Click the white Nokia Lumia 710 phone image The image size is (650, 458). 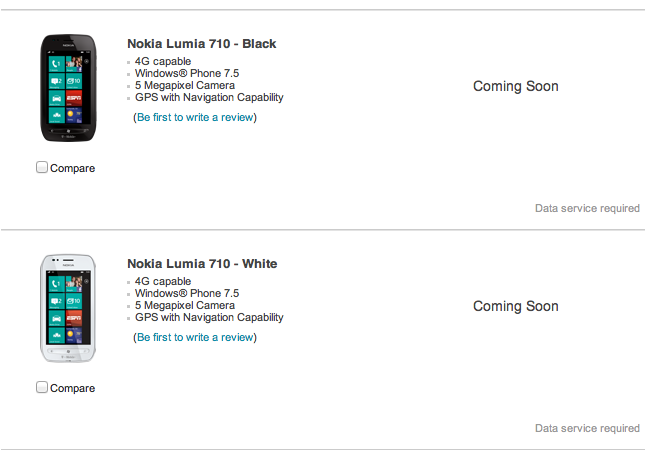pyautogui.click(x=66, y=309)
